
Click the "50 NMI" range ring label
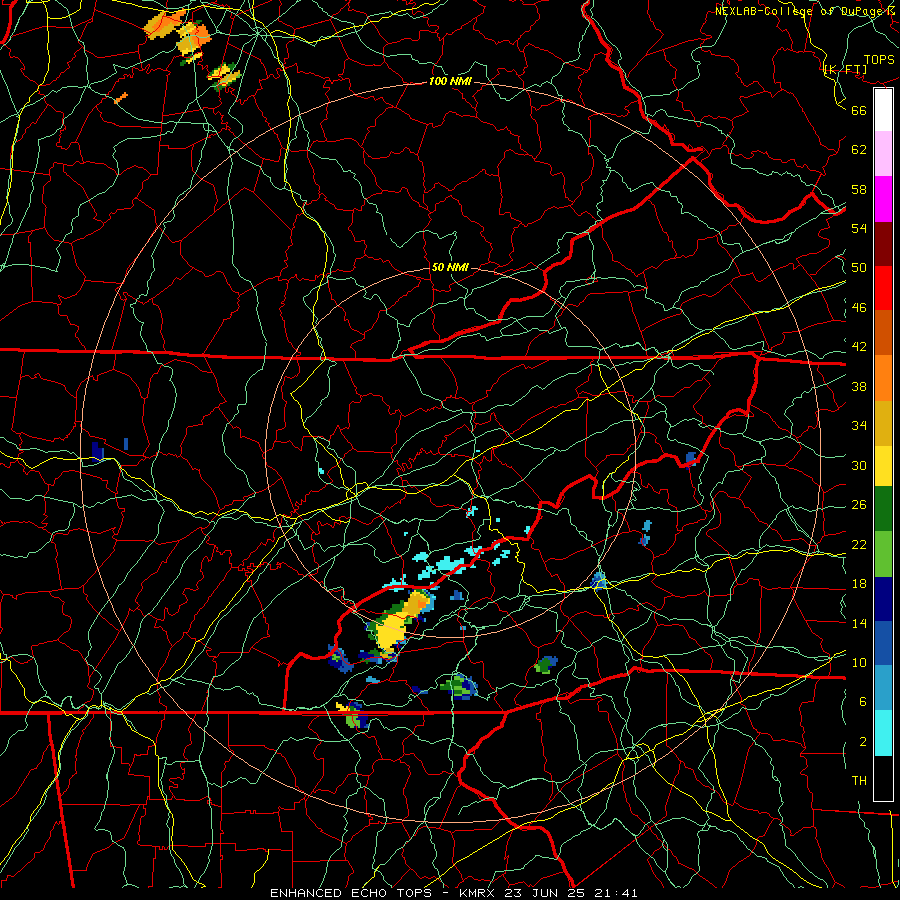pyautogui.click(x=450, y=267)
